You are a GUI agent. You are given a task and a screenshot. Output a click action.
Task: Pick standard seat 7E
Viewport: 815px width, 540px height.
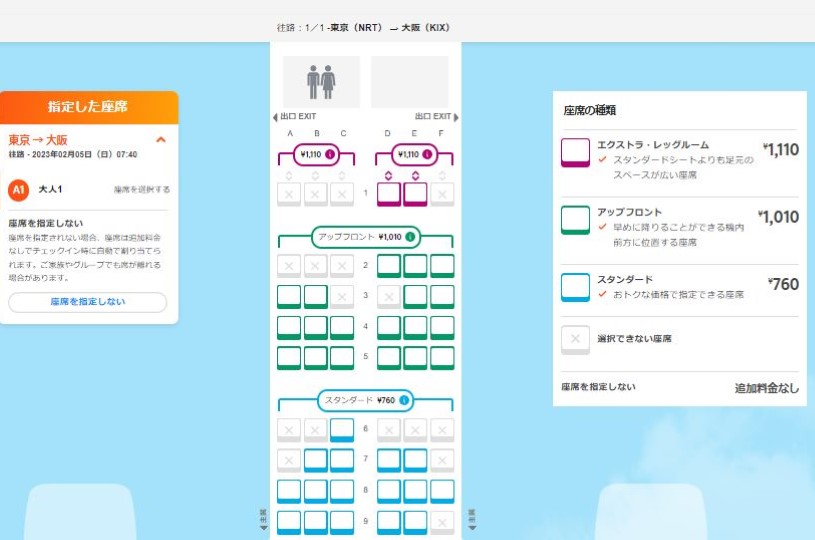(415, 460)
